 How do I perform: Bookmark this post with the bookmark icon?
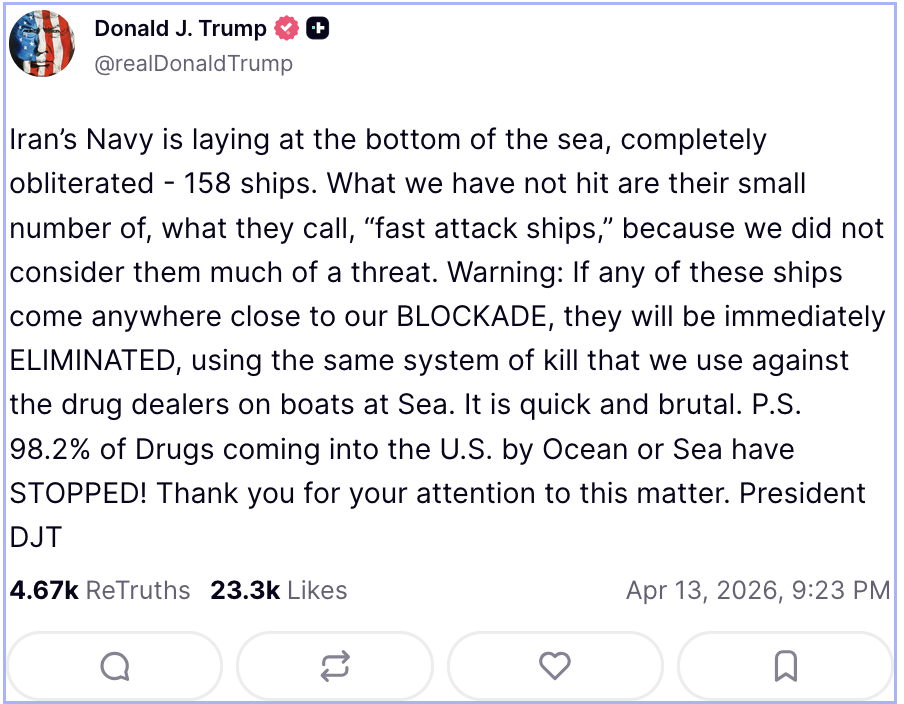(x=786, y=665)
